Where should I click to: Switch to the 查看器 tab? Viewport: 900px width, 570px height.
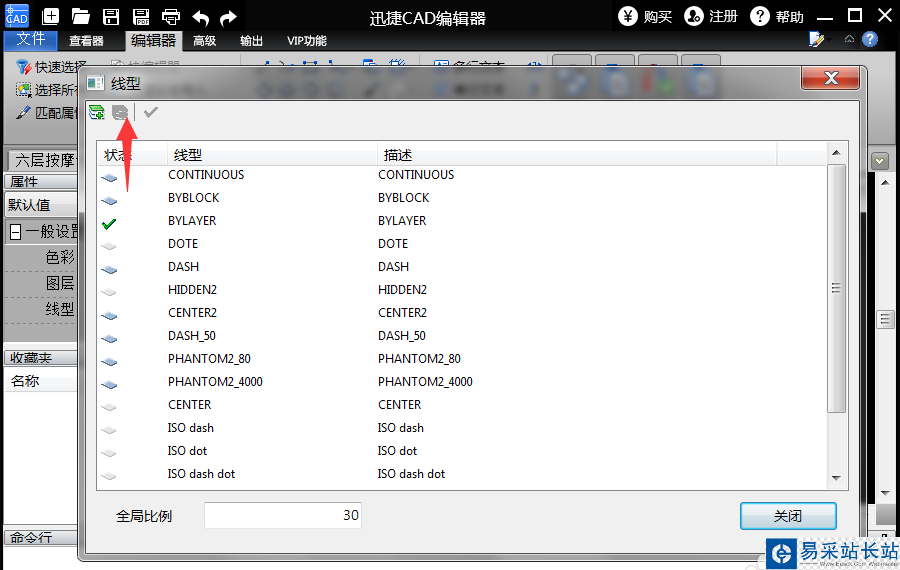86,41
